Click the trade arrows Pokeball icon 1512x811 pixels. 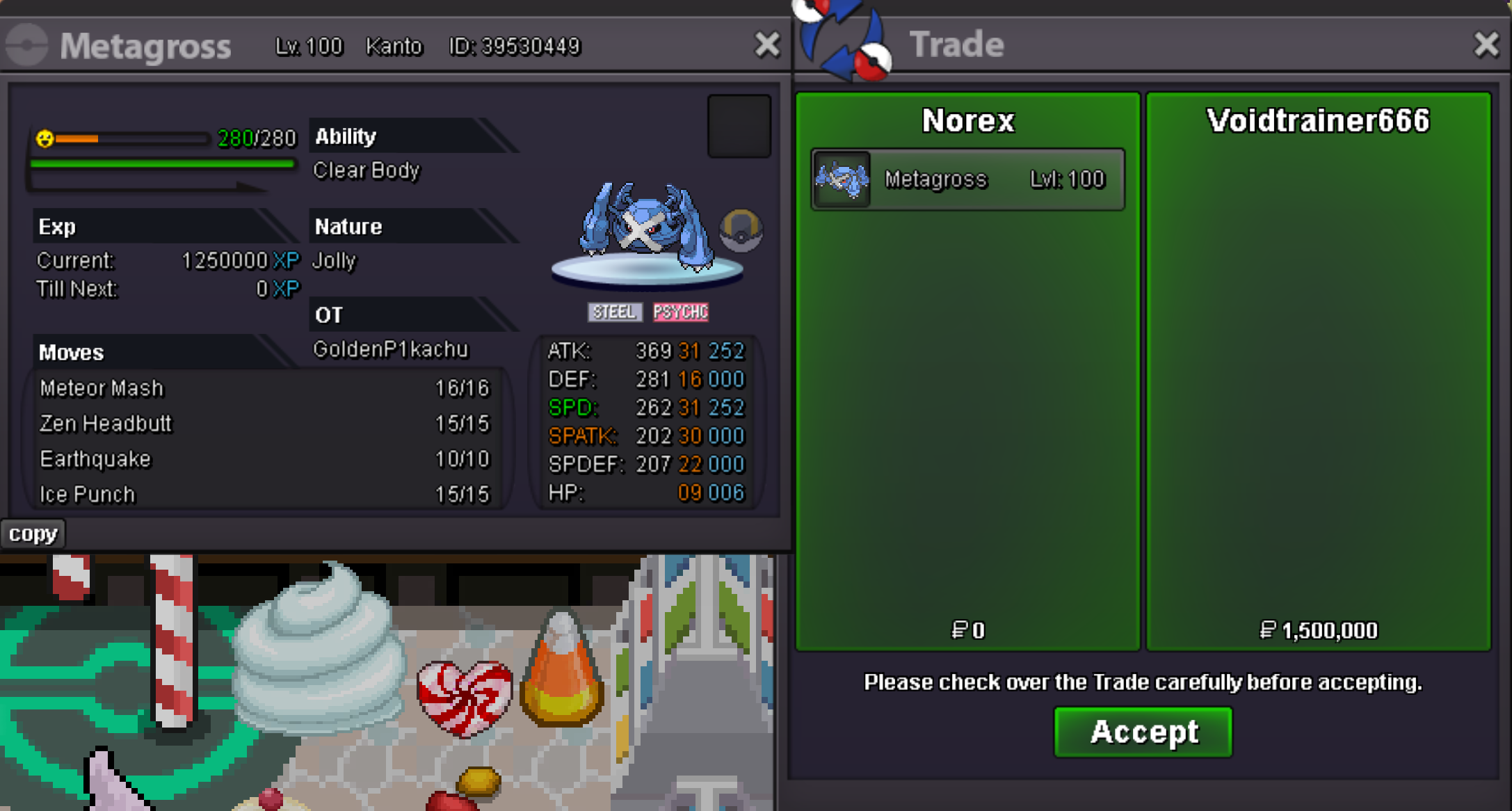(x=844, y=38)
